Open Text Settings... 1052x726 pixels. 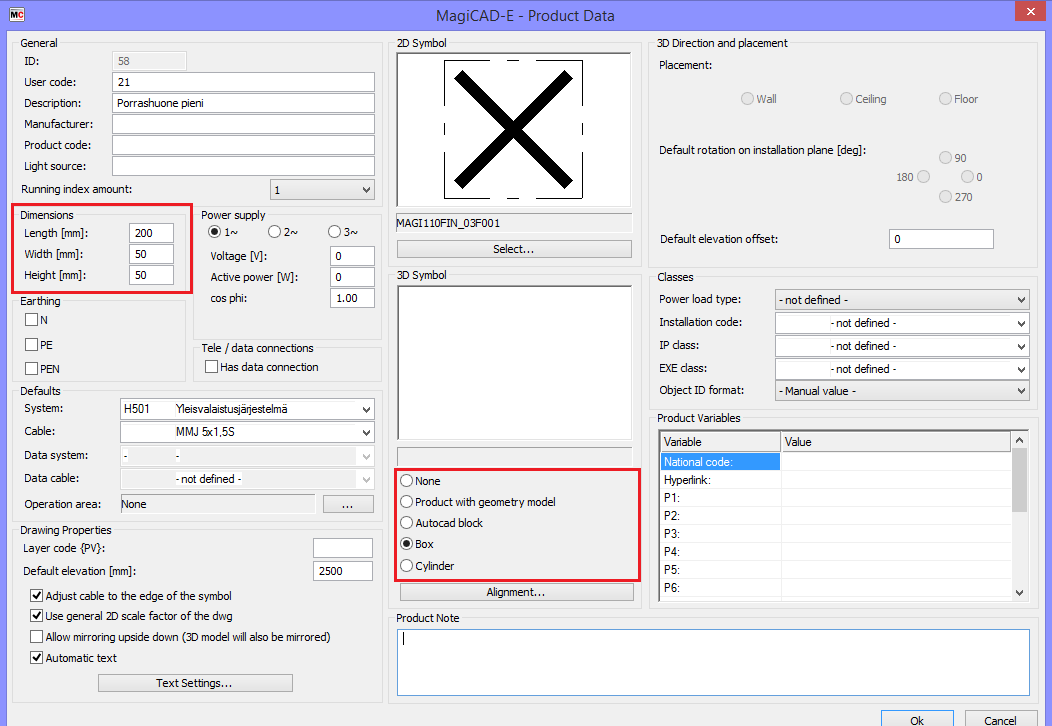point(195,683)
